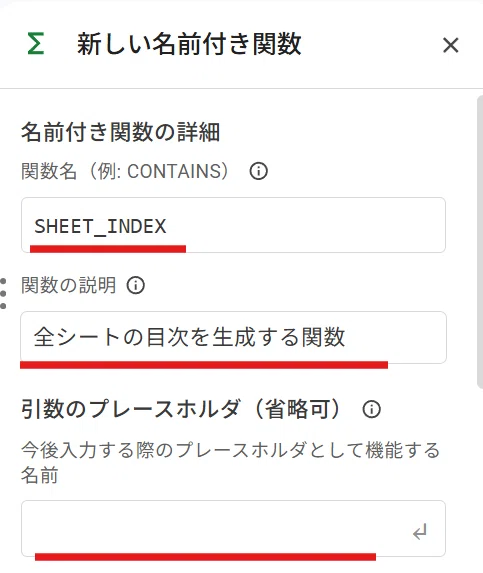Click the green sigma function icon

36,43
